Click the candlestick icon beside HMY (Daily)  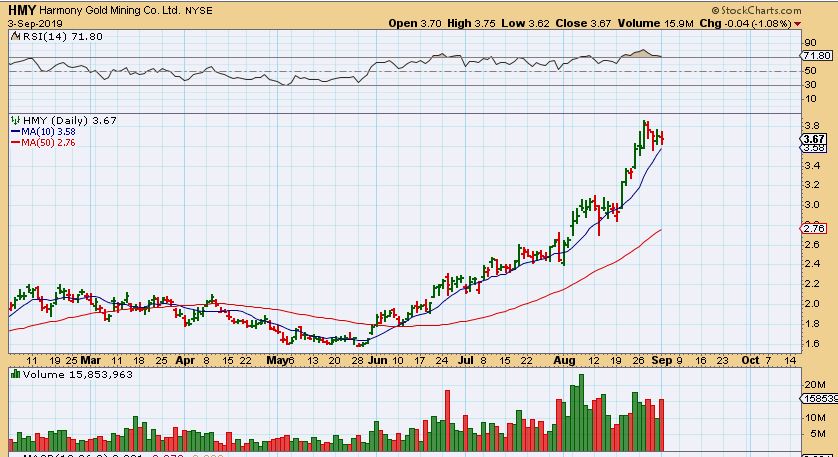point(15,120)
